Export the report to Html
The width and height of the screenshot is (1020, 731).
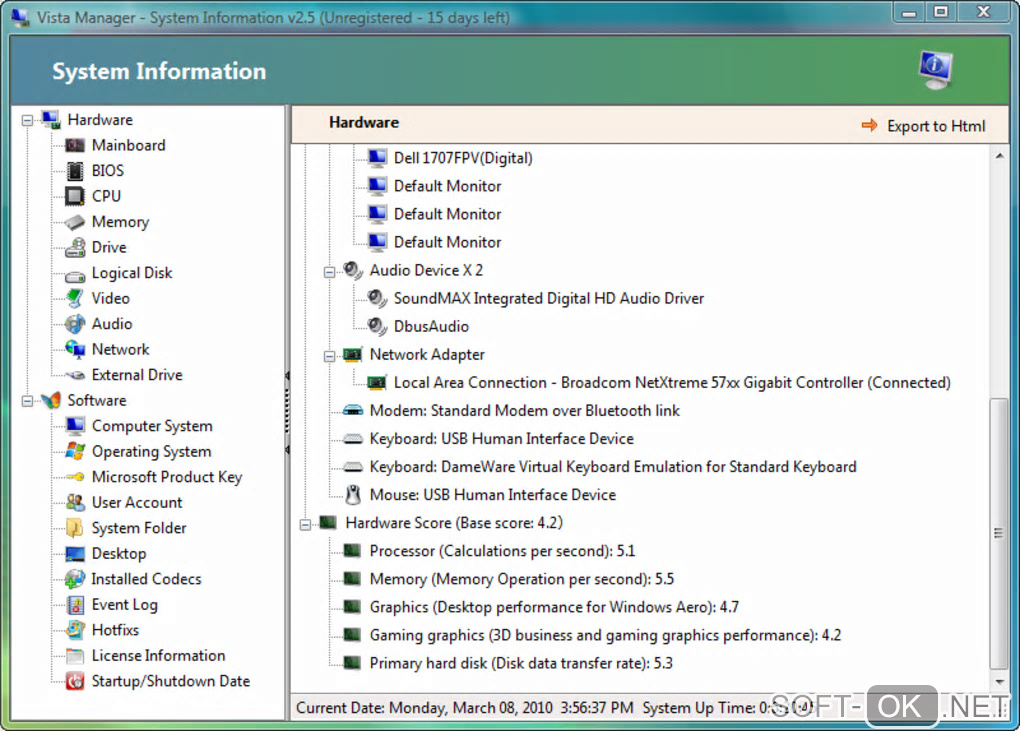[923, 126]
